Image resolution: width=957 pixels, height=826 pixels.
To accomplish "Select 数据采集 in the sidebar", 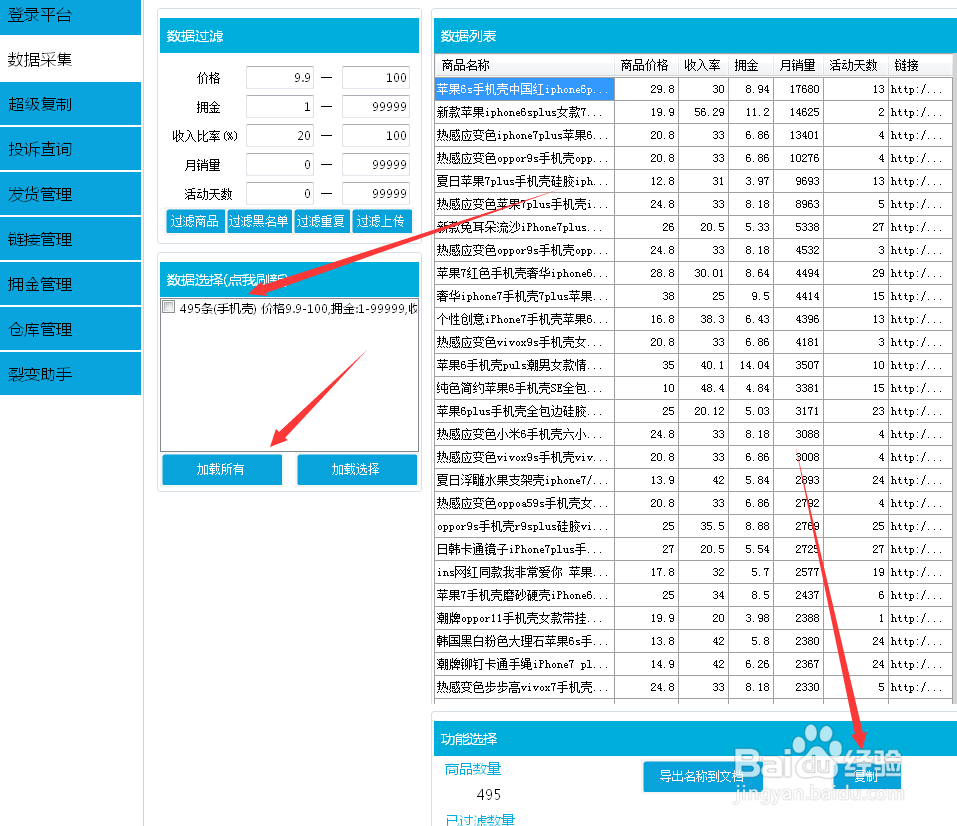I will point(70,59).
